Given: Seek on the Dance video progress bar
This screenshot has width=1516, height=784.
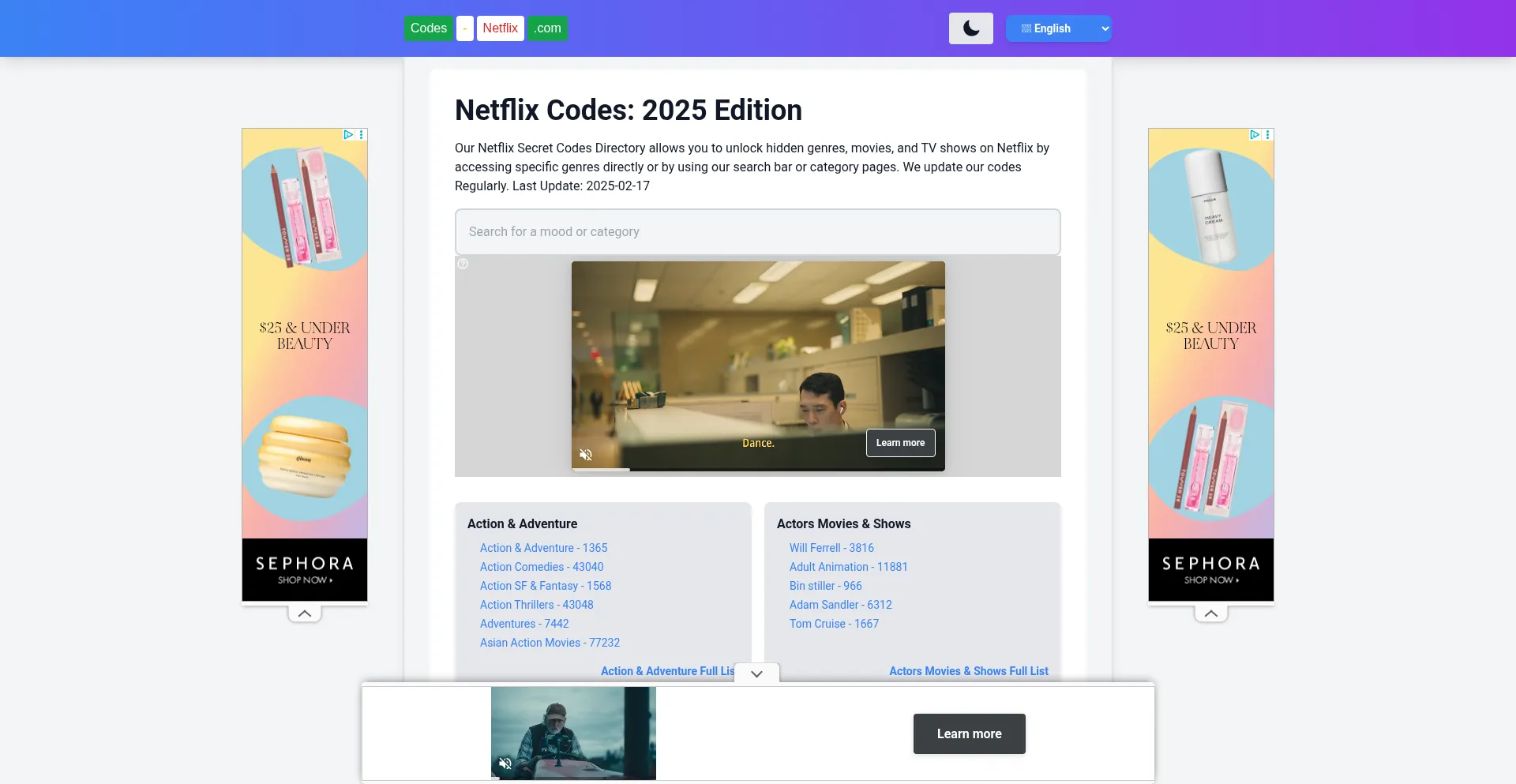Looking at the screenshot, I should coord(758,470).
